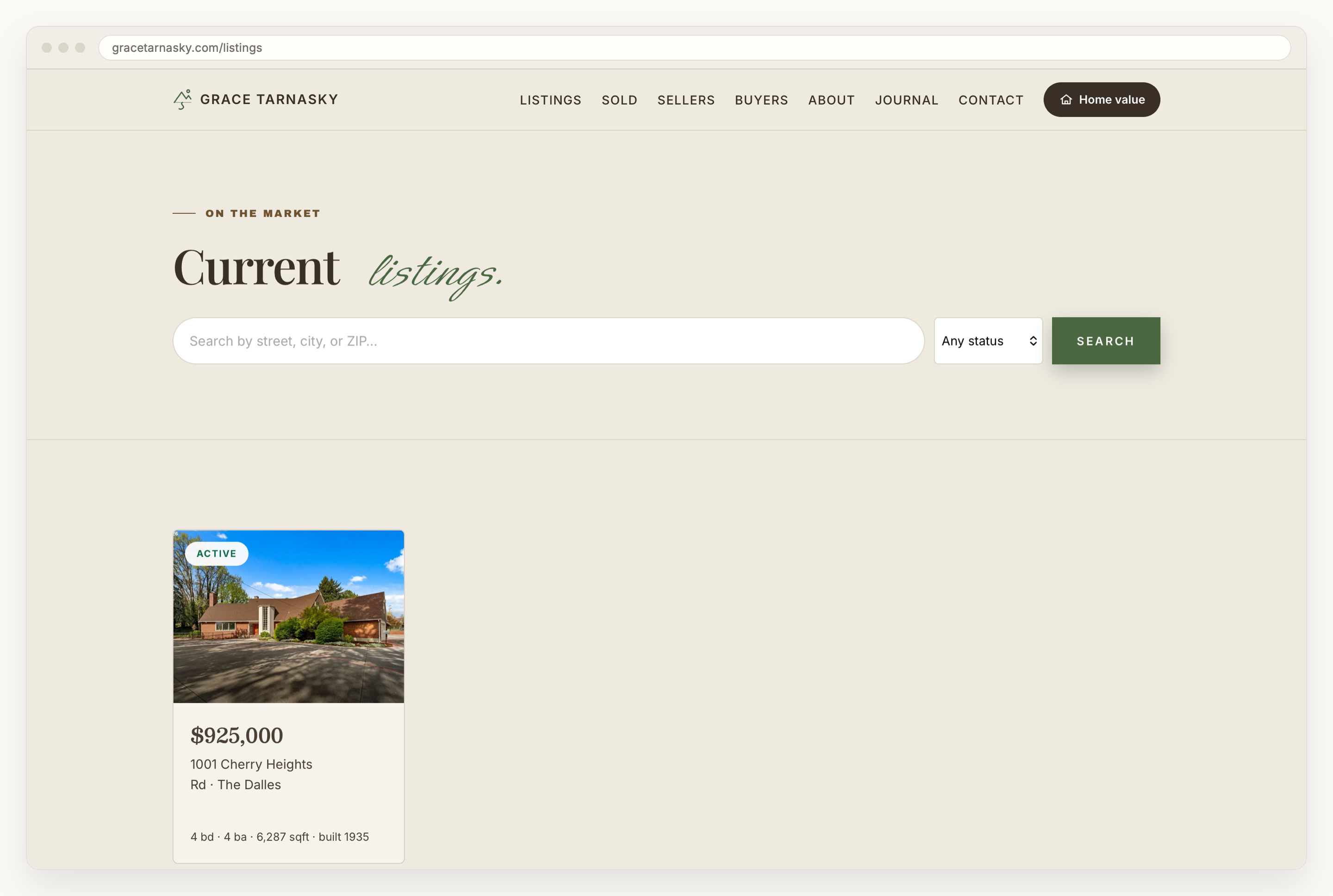The width and height of the screenshot is (1333, 896).
Task: Click the 4 bd · 4 ba details line
Action: pyautogui.click(x=280, y=837)
